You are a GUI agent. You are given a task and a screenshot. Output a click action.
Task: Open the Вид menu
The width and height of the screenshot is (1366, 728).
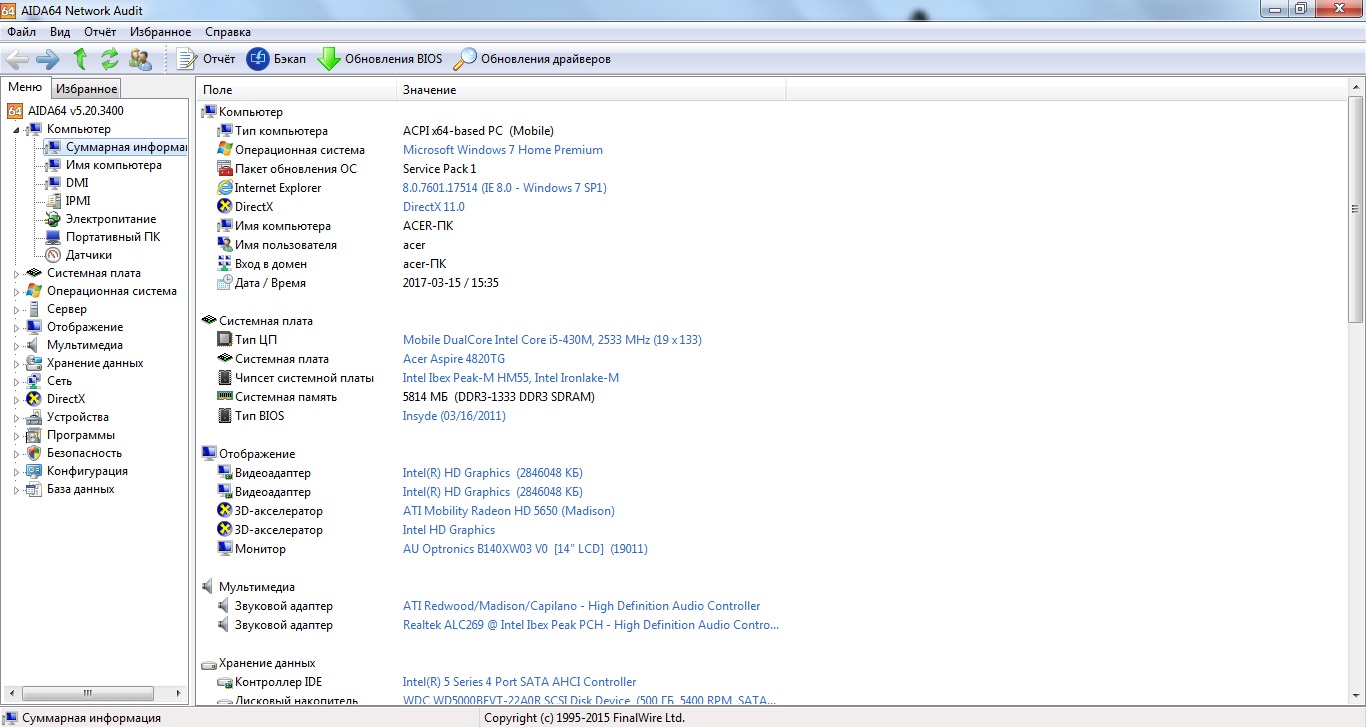(x=60, y=32)
